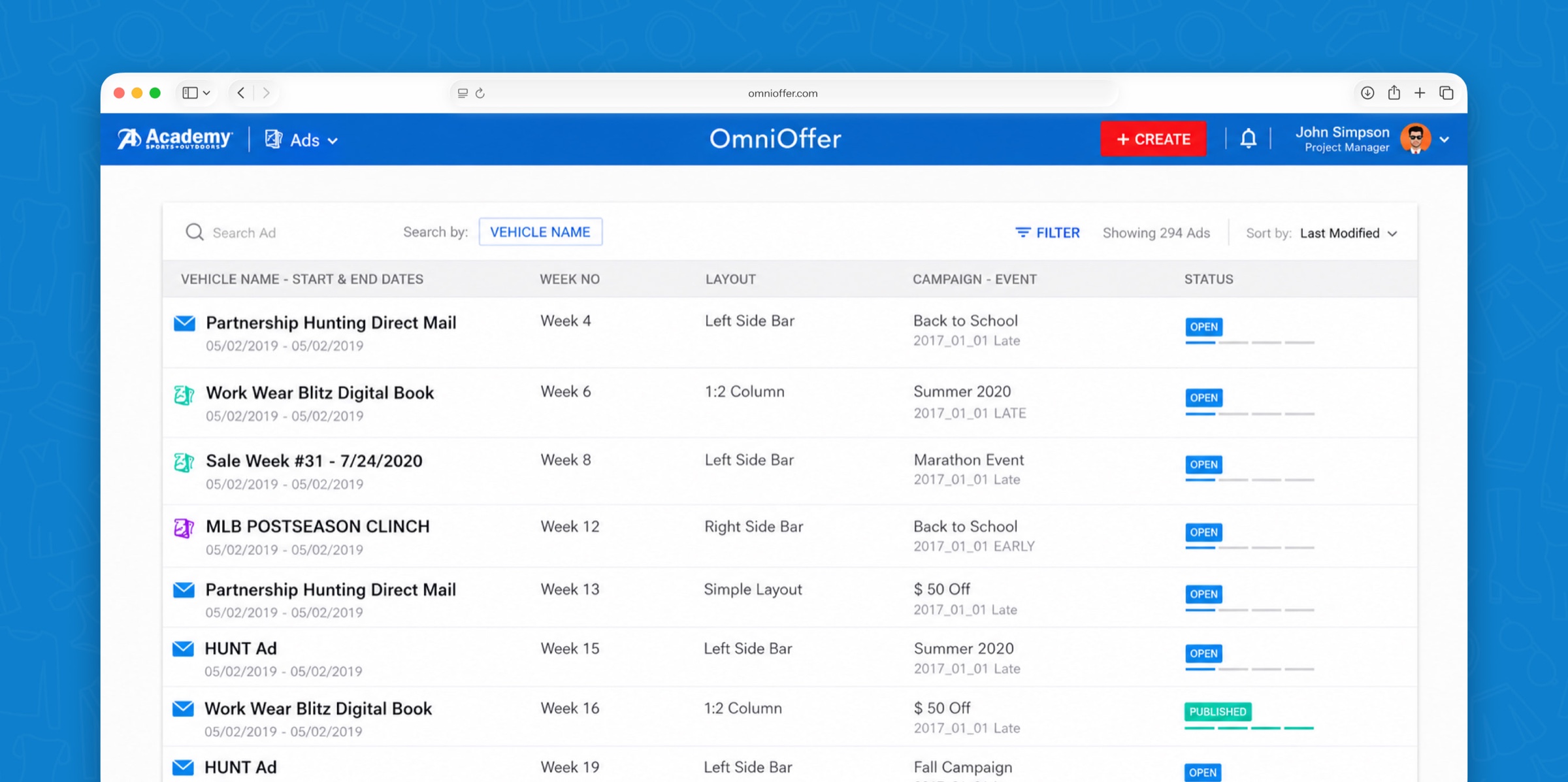Expand the sidebar chevron menu in browser toolbar
The height and width of the screenshot is (782, 1568).
206,93
